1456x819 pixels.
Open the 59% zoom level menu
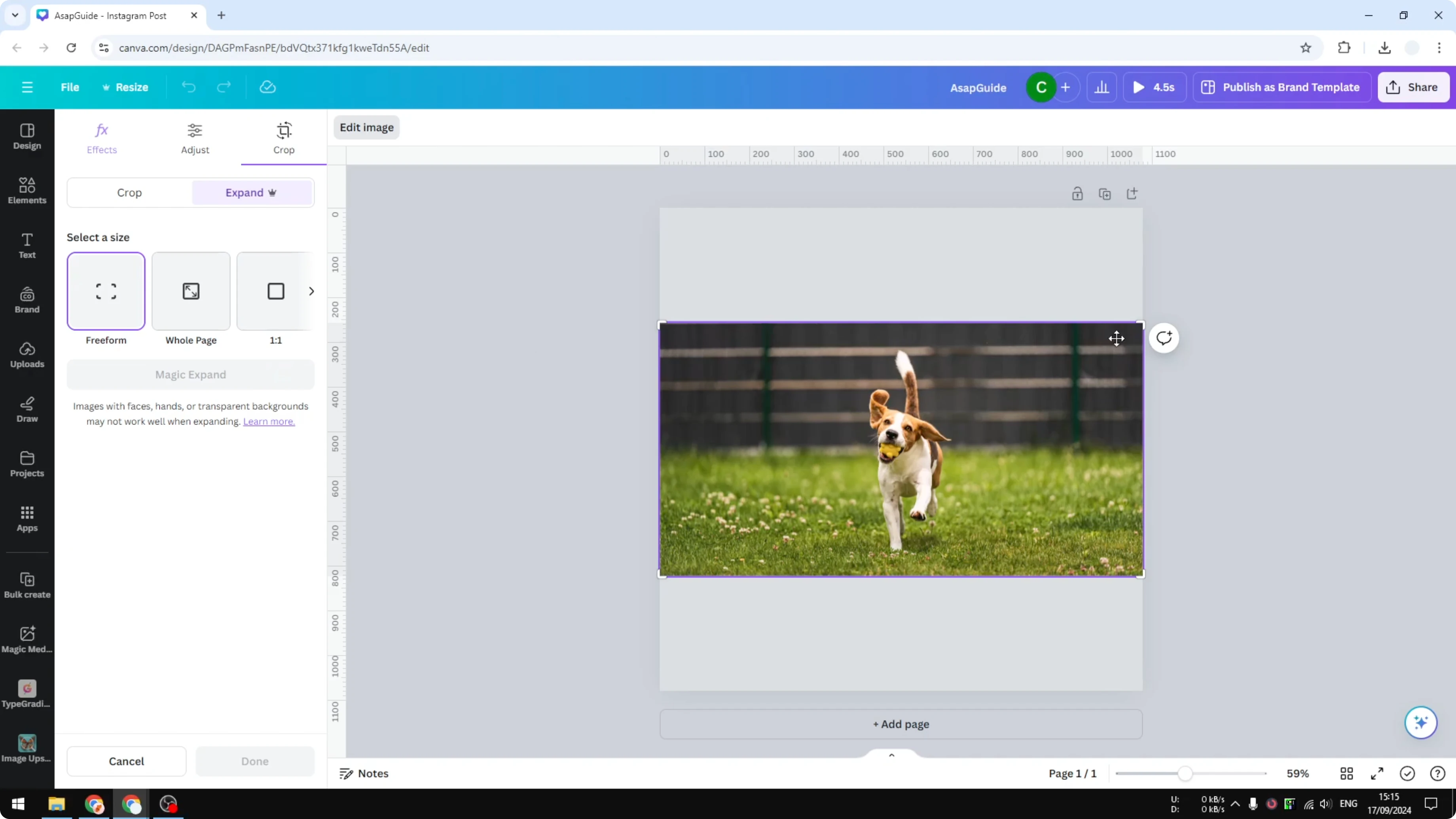pyautogui.click(x=1298, y=773)
